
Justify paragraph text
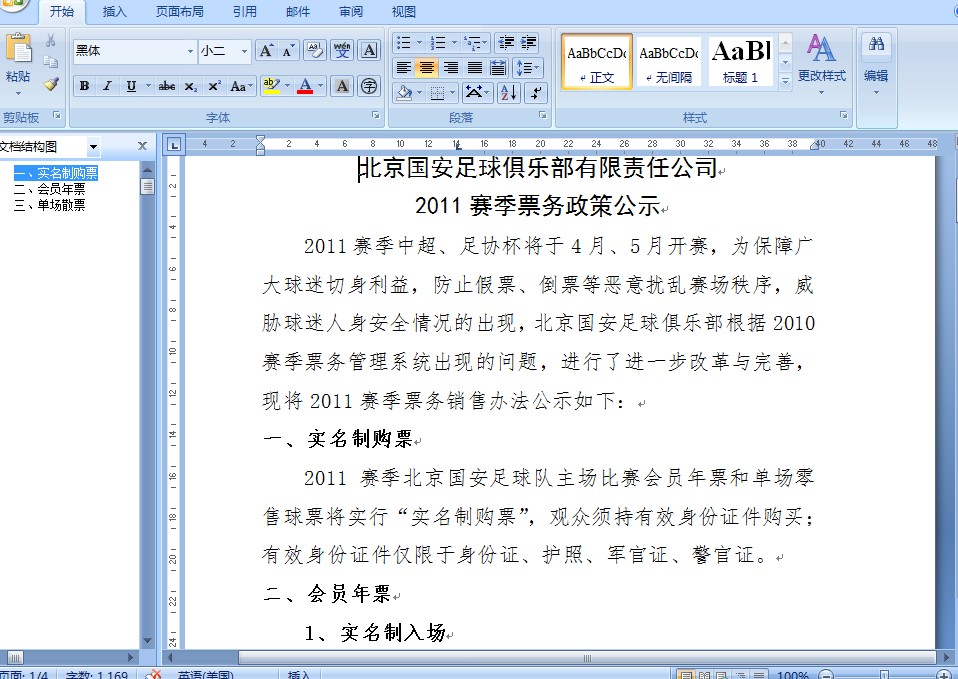(x=475, y=67)
